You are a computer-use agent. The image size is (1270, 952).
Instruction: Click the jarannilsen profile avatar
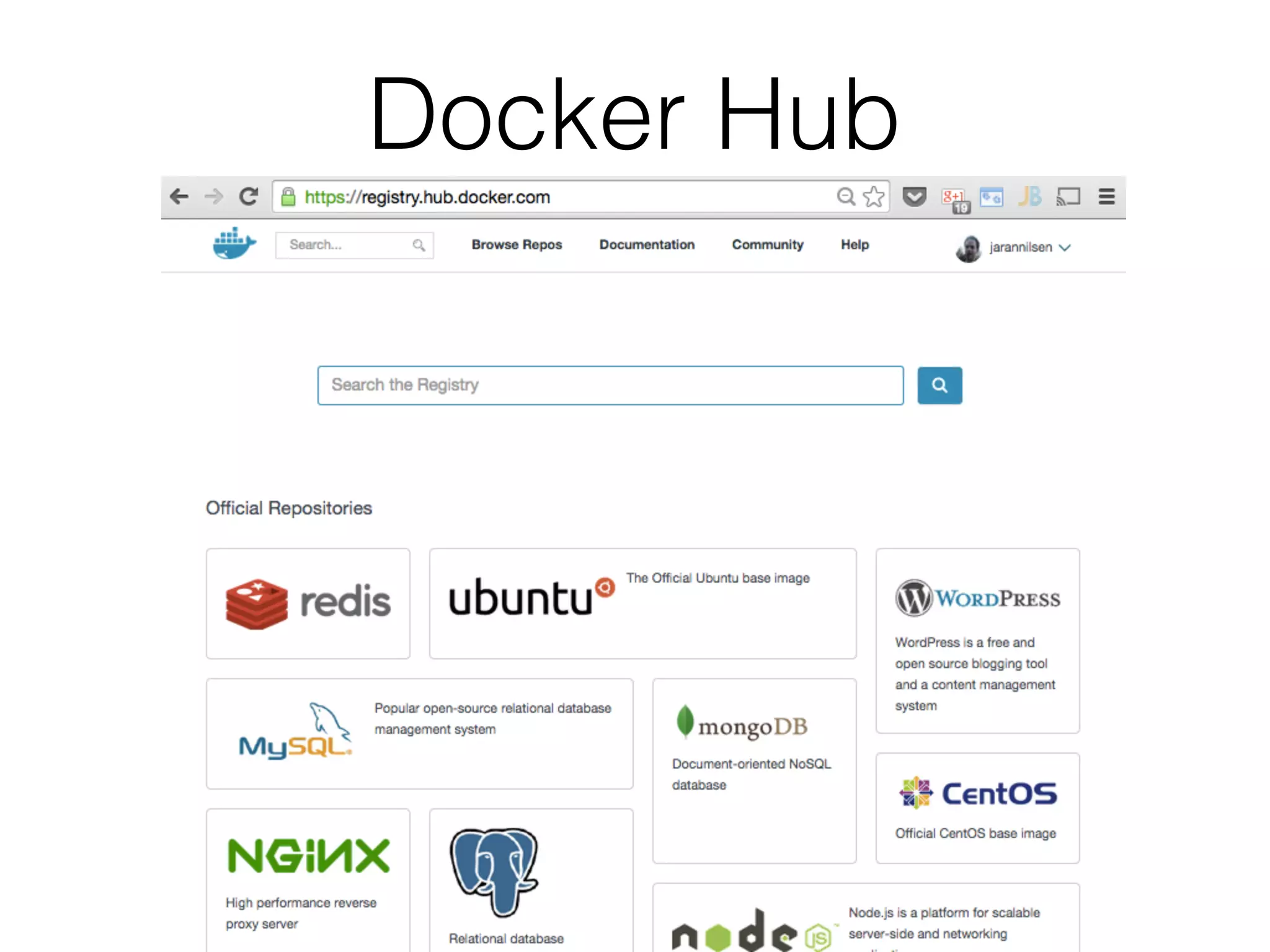(969, 249)
